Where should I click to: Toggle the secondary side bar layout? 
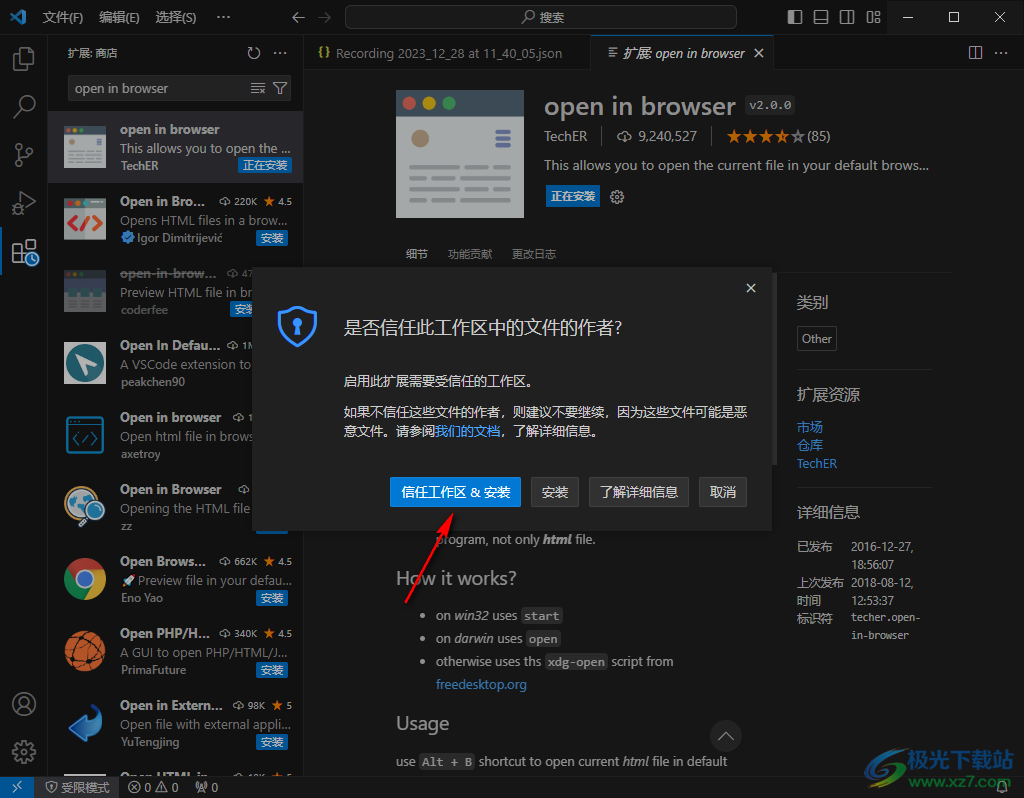847,17
